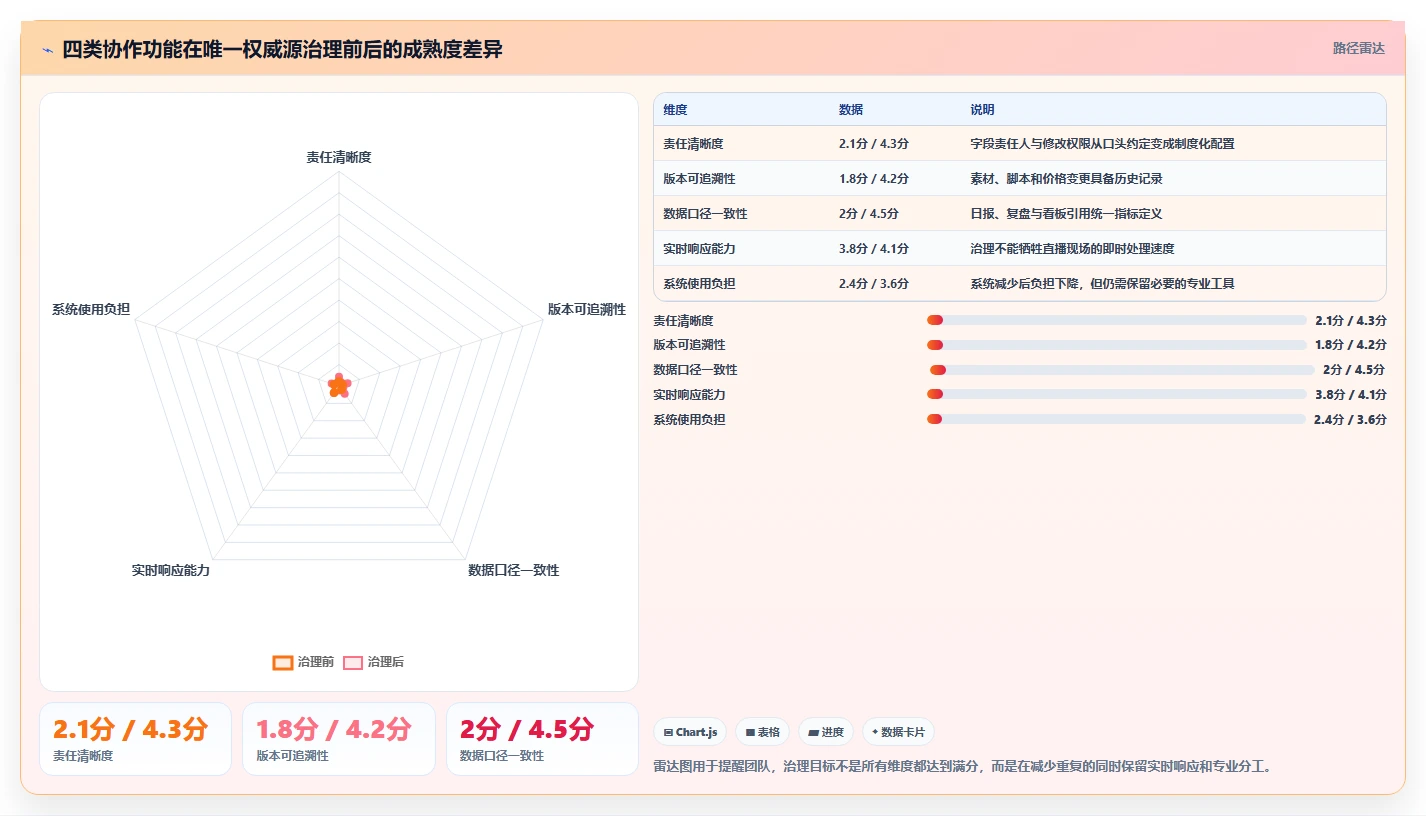Select the 实时响应能力 cell in the table
The image size is (1426, 816).
click(x=699, y=248)
